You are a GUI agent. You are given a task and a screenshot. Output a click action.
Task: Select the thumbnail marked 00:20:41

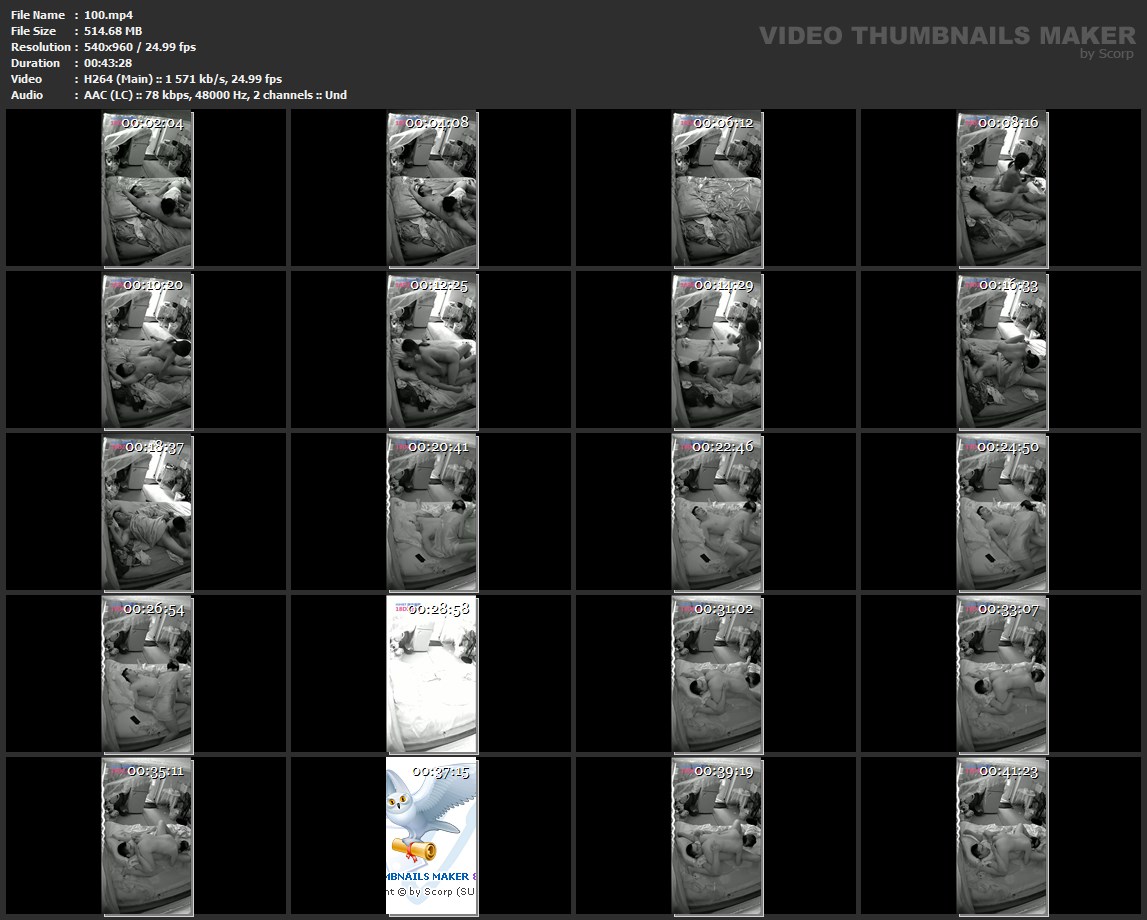tap(432, 512)
